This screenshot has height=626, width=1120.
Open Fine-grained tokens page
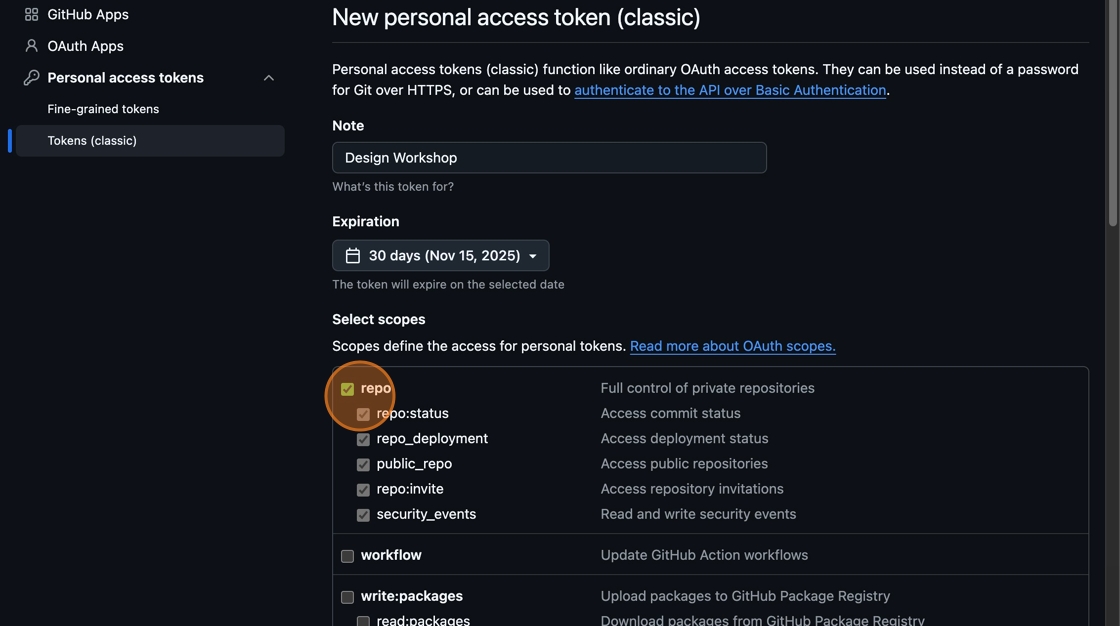103,109
